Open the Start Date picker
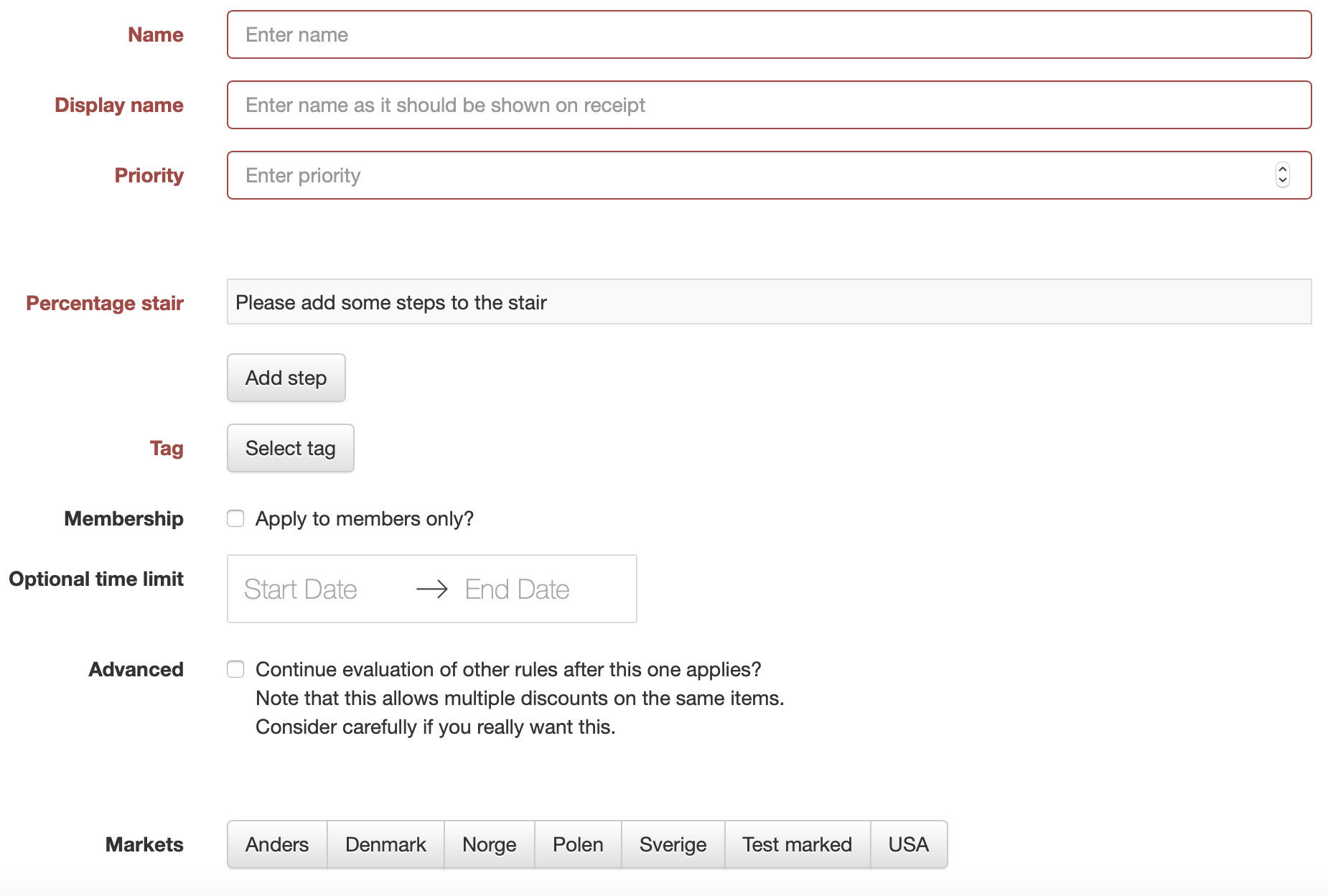Screen dimensions: 1328x896 [301, 589]
